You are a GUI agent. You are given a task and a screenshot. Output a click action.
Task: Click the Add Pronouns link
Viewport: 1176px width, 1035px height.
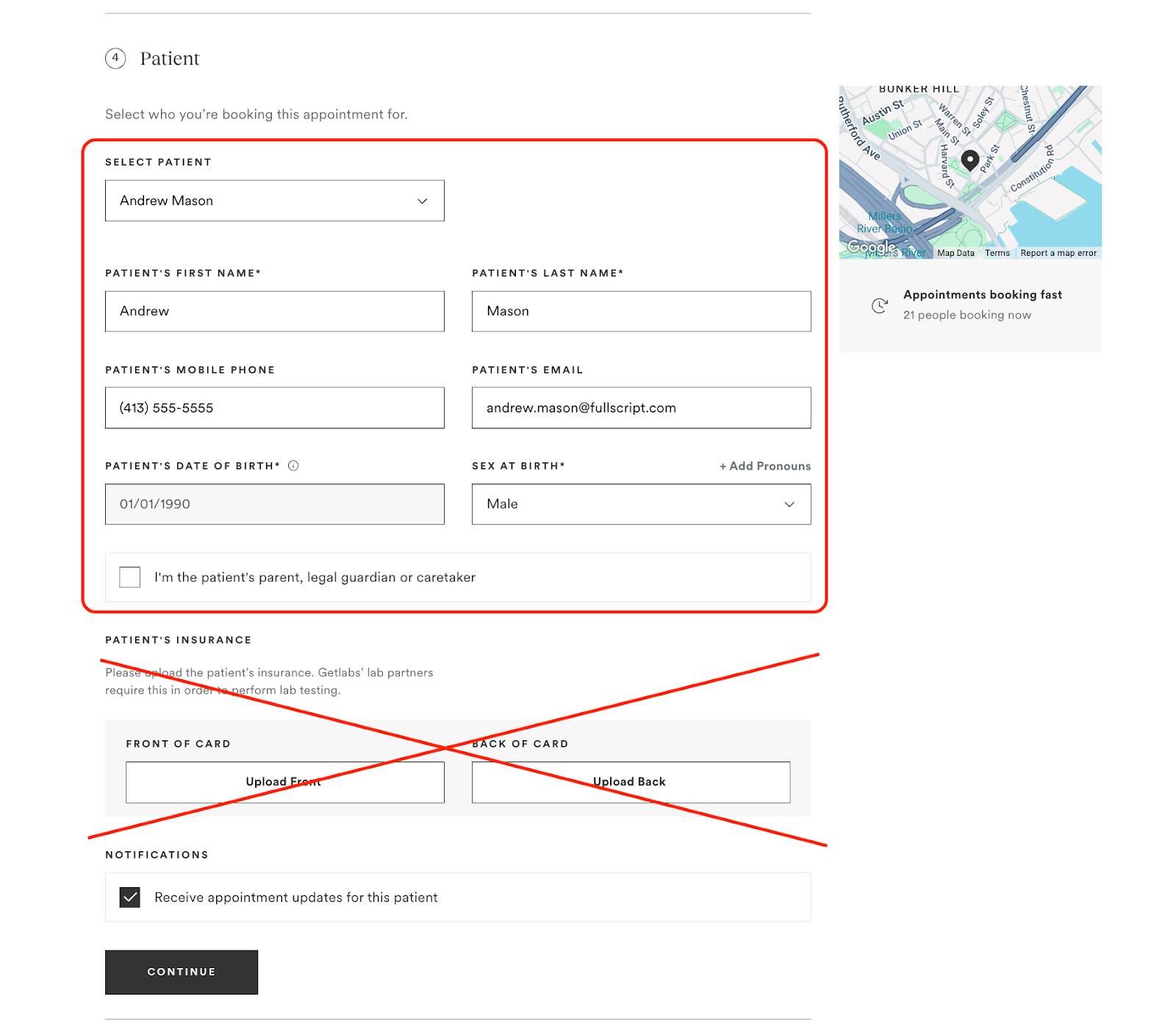764,465
